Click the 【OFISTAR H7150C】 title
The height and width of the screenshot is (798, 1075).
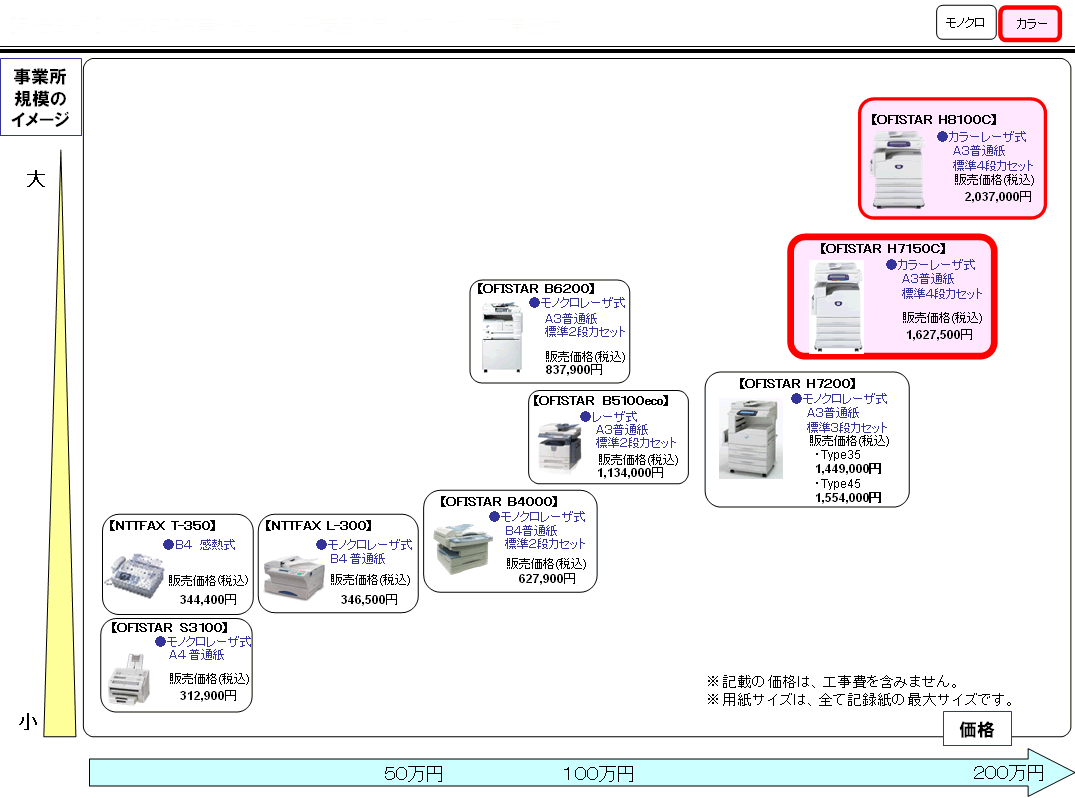click(883, 248)
